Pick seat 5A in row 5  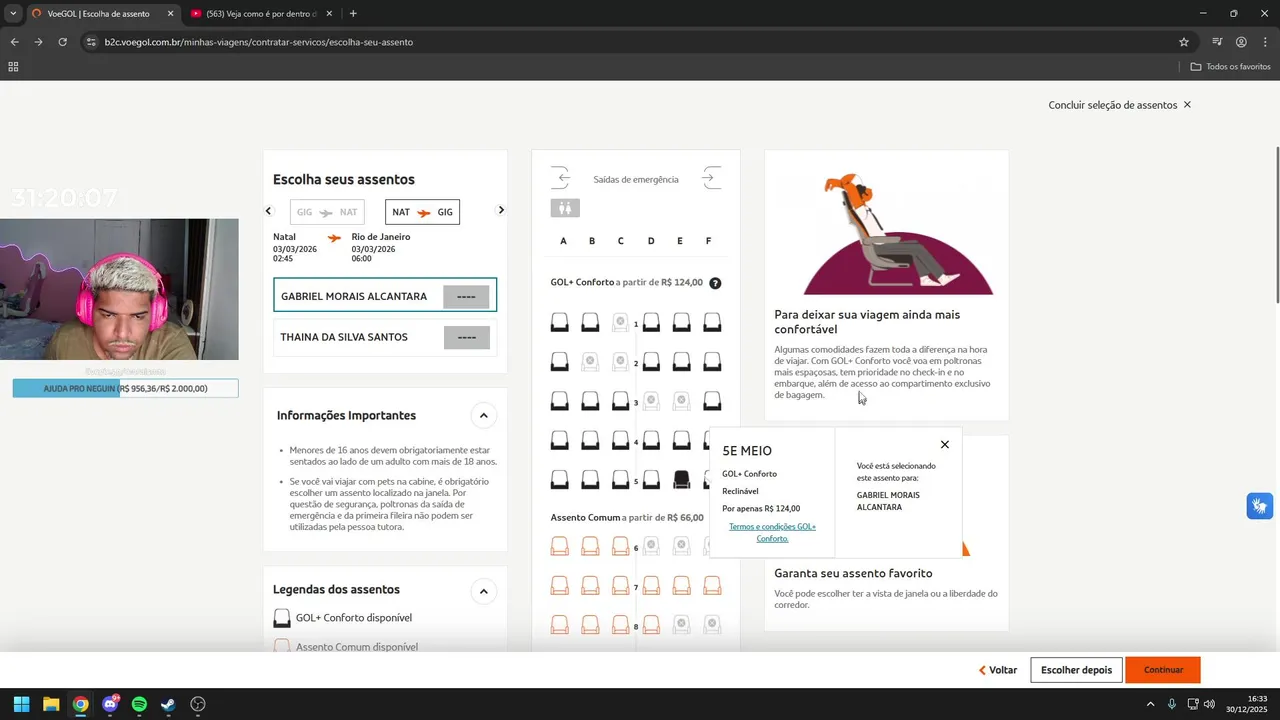(560, 480)
